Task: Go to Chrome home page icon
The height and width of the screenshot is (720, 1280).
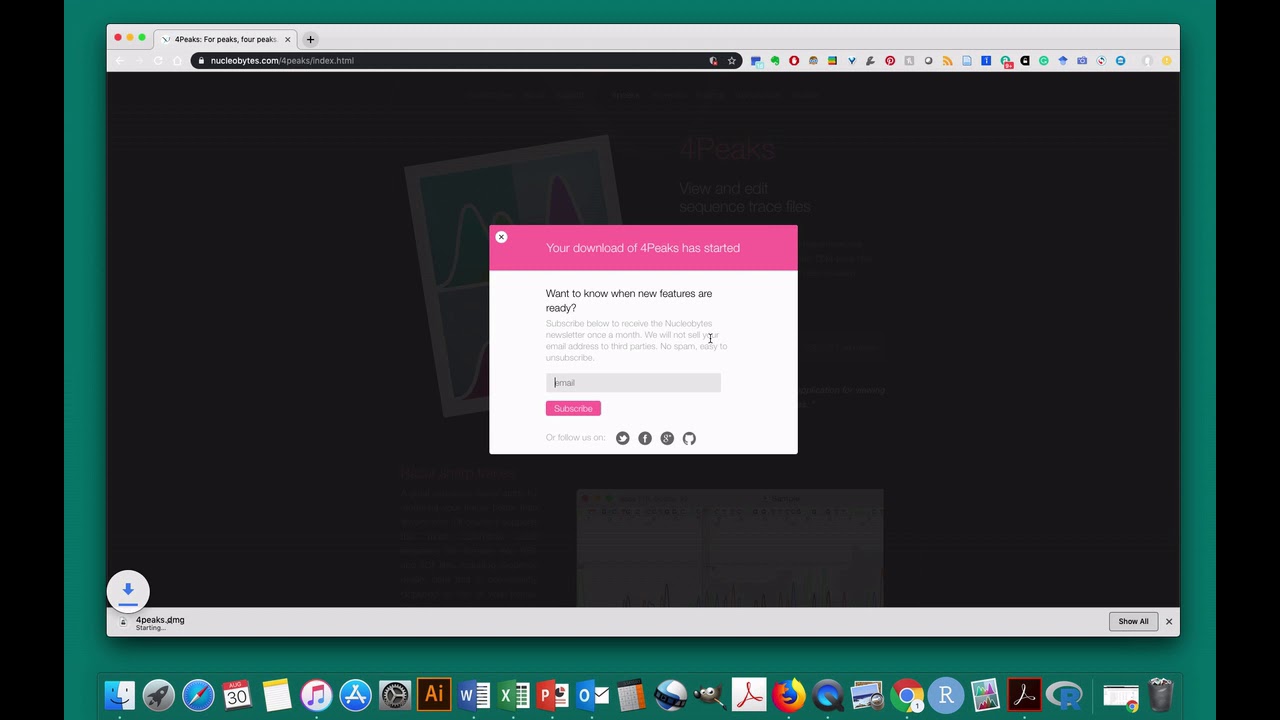Action: coord(177,61)
